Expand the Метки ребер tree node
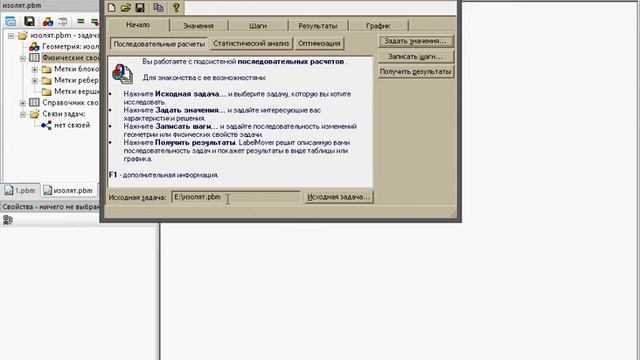Screen dimensions: 640x360 35,81
